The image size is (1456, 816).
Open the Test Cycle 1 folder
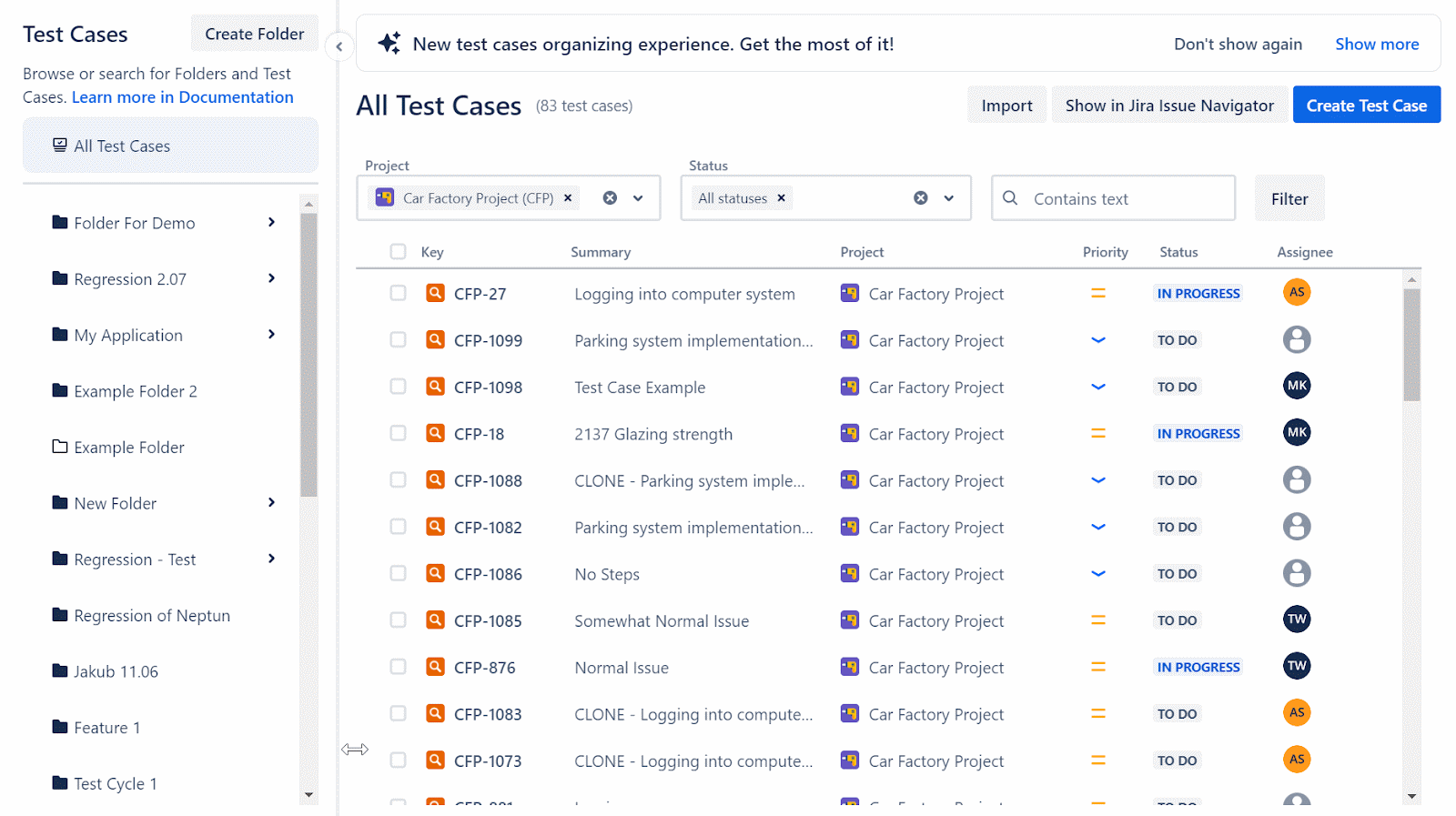[x=115, y=783]
